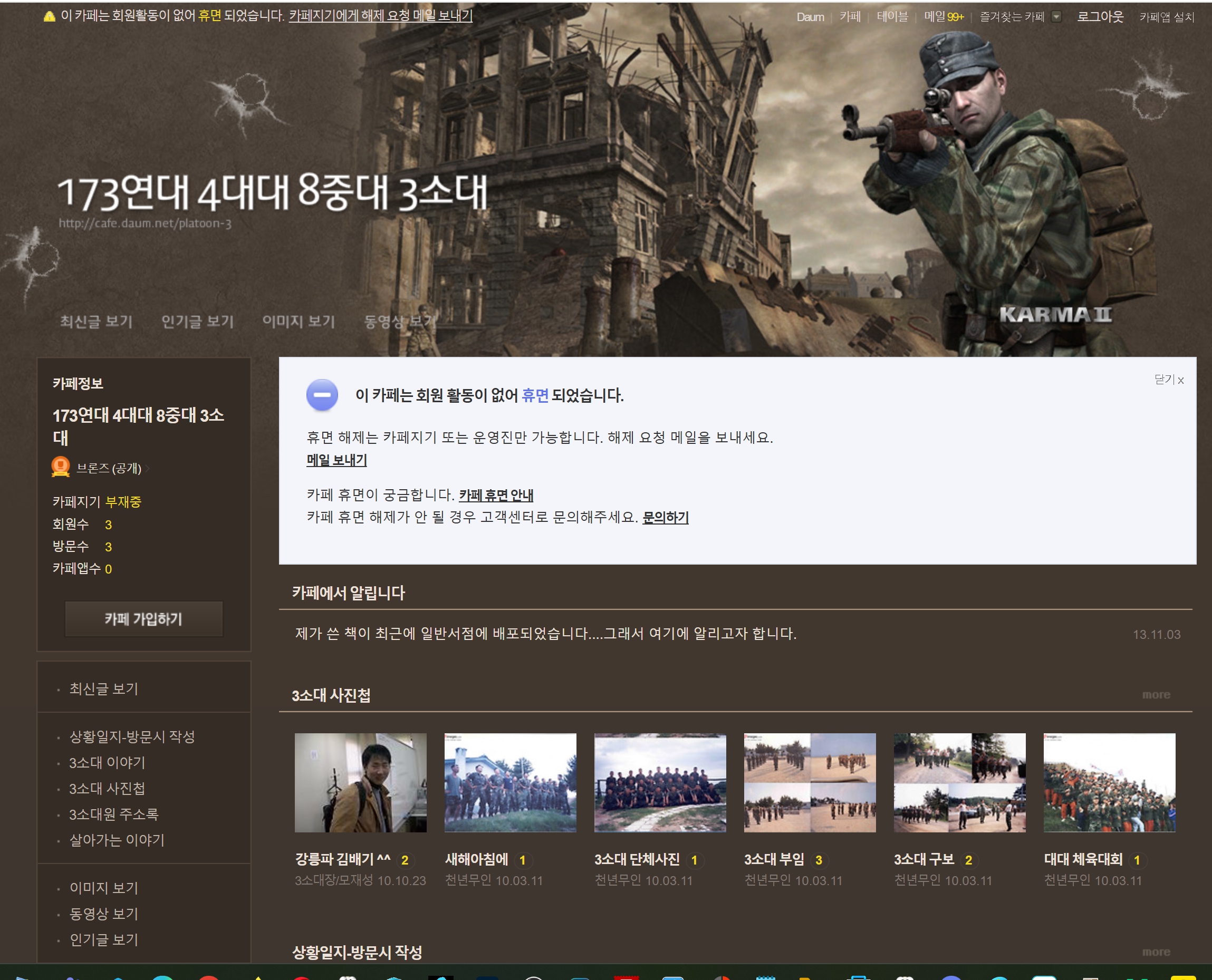This screenshot has width=1212, height=980.
Task: Click more next to 3소대 사진첩
Action: tap(1156, 695)
